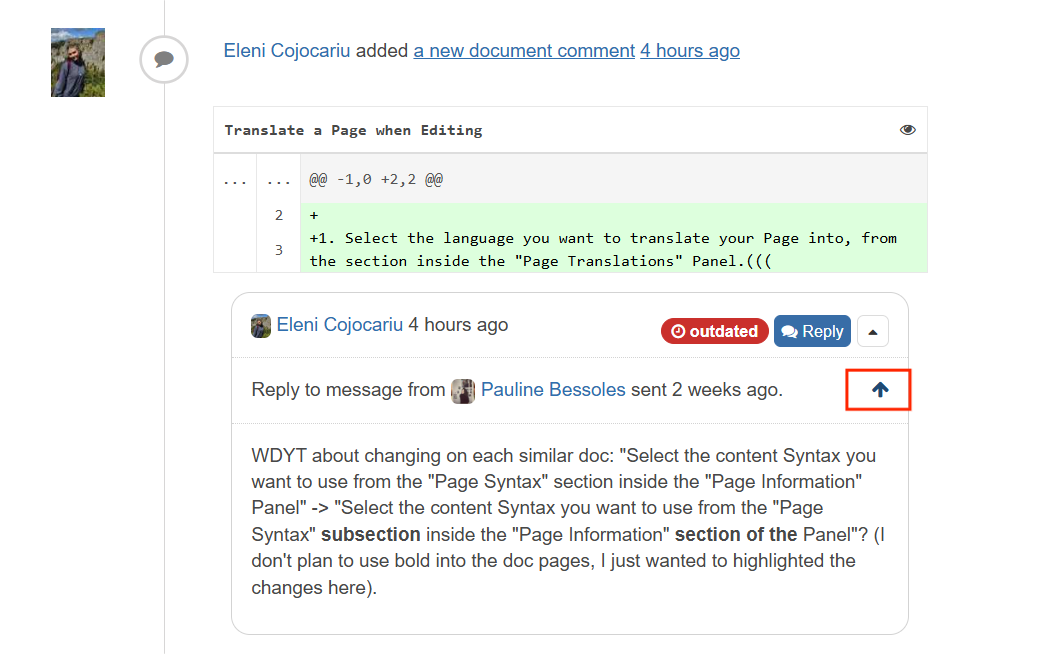
Task: Click the Reply button
Action: (x=812, y=331)
